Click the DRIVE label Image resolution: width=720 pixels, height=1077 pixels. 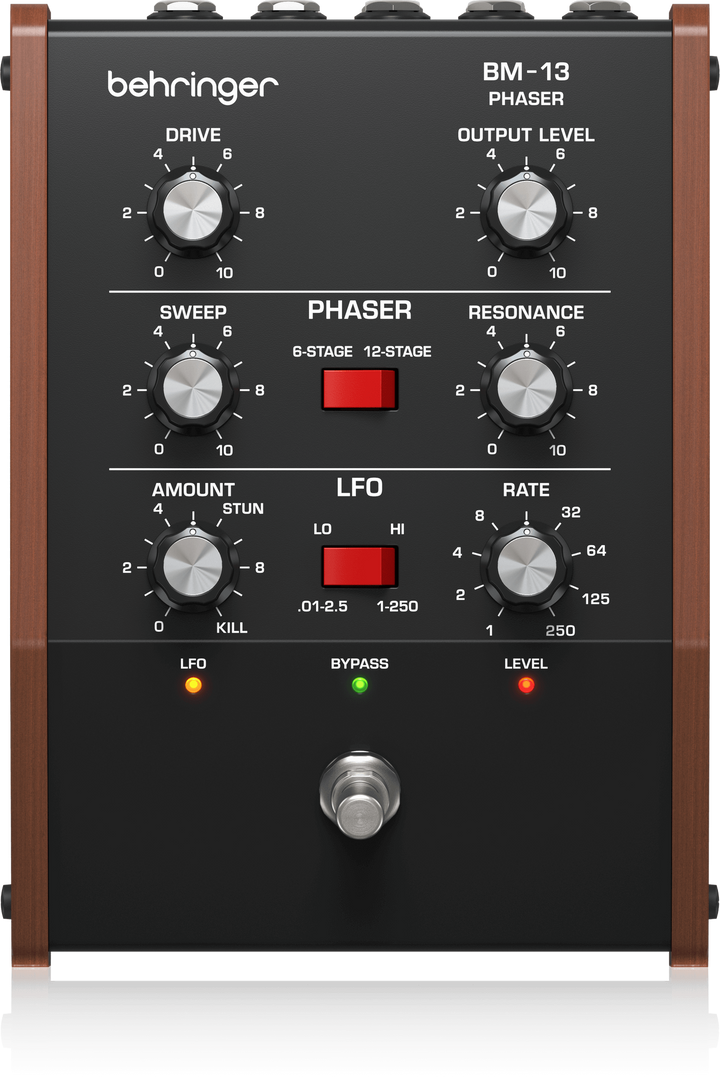[193, 135]
